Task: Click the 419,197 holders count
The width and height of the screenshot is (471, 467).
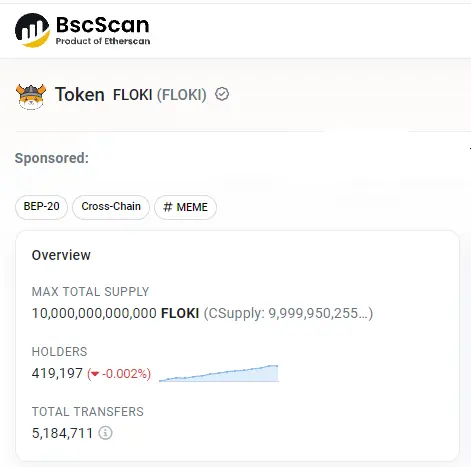Action: (x=57, y=373)
